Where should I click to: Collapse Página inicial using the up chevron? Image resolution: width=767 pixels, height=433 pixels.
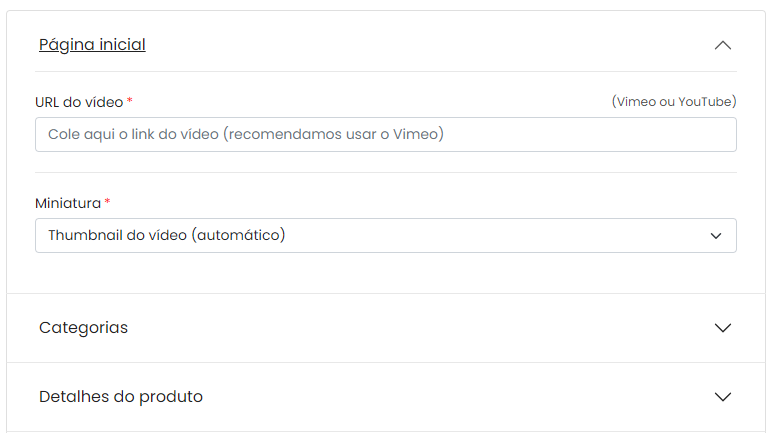[x=722, y=46]
